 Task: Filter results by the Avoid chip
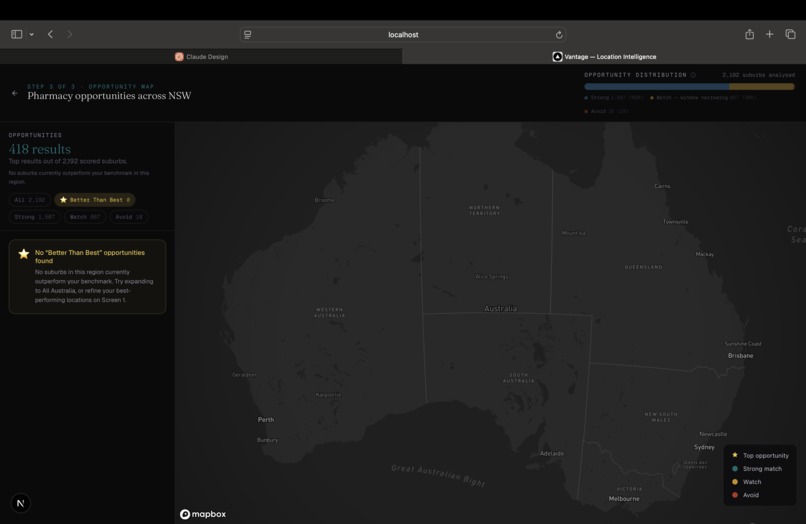(x=129, y=217)
